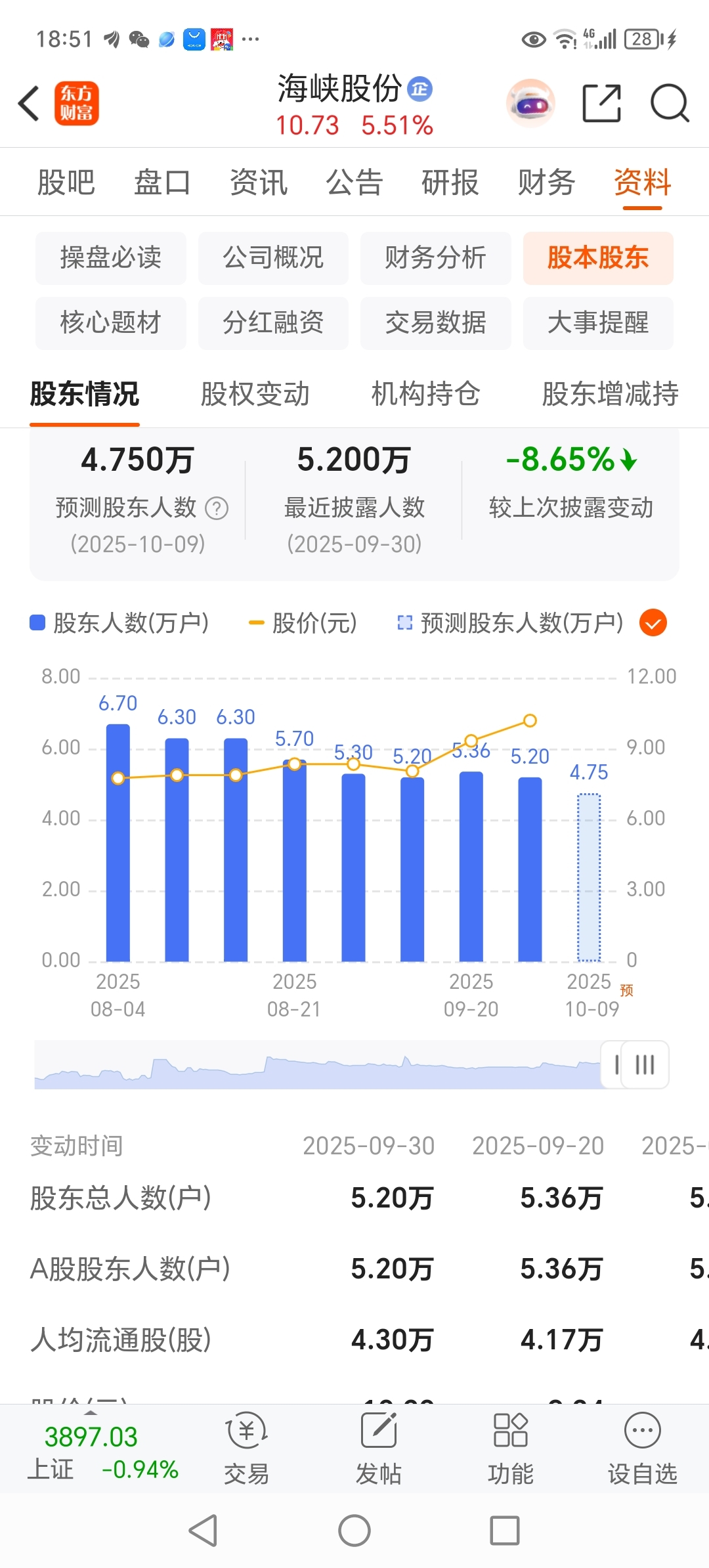Open the 东方财富 logo icon
The height and width of the screenshot is (1568, 709).
(x=76, y=104)
